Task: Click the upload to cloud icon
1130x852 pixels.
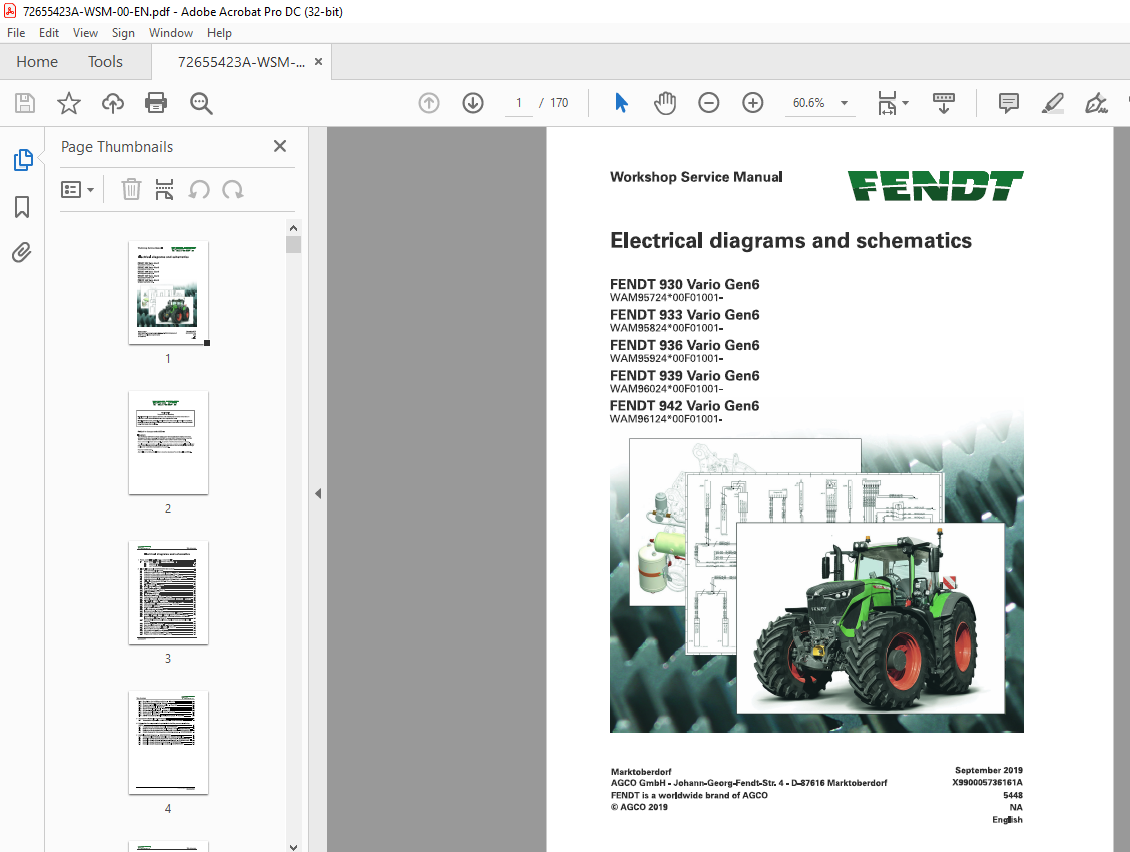Action: [x=112, y=103]
